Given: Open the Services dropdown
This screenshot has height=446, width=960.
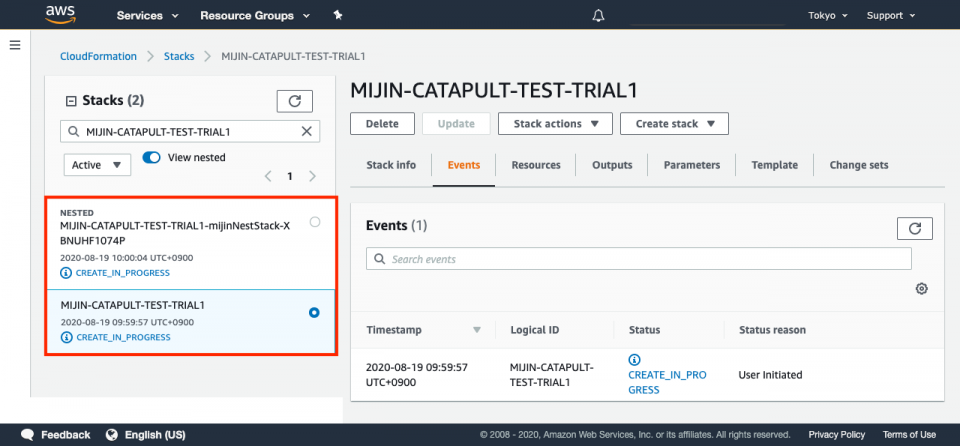Looking at the screenshot, I should coord(147,16).
